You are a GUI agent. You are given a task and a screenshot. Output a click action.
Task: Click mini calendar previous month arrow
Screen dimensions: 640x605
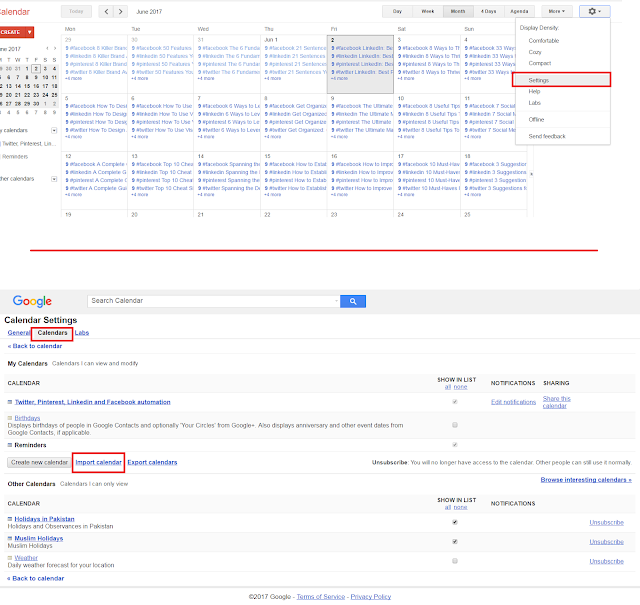(47, 48)
